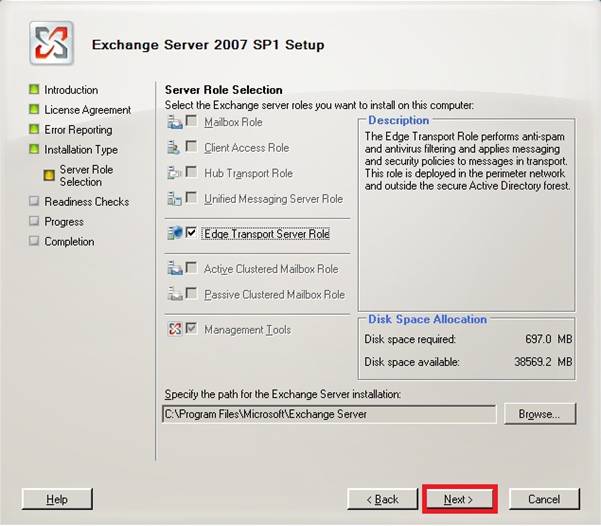Proceed with the Next button
This screenshot has height=526, width=601.
coord(459,499)
